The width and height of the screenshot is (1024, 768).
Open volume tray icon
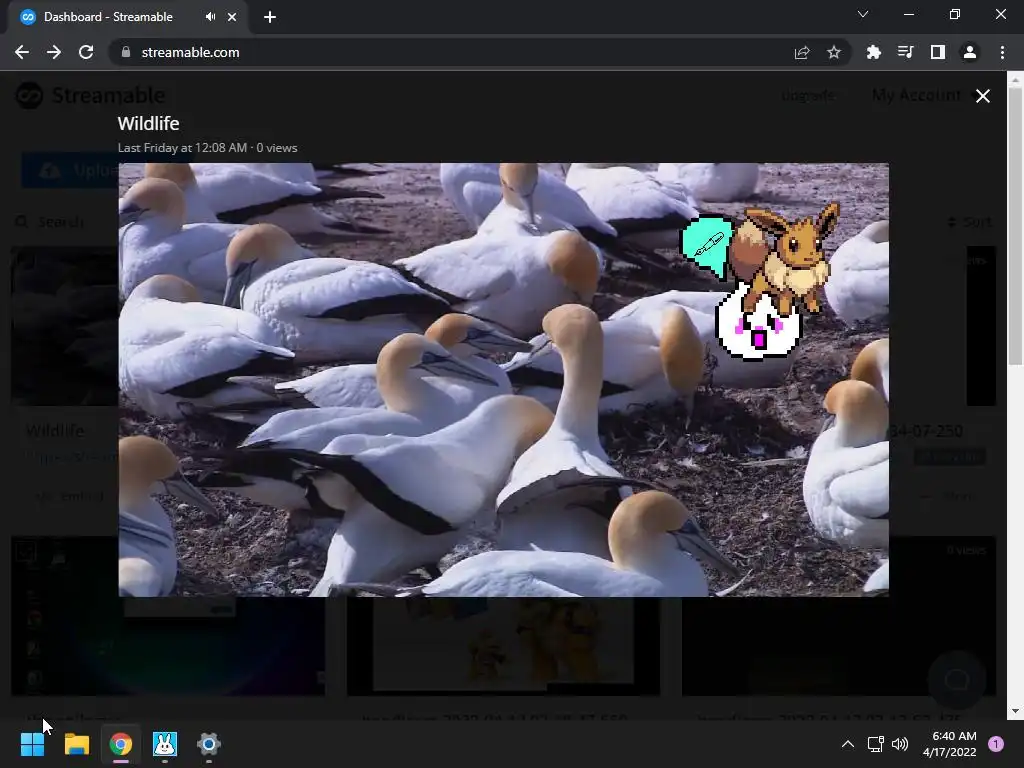[x=900, y=744]
